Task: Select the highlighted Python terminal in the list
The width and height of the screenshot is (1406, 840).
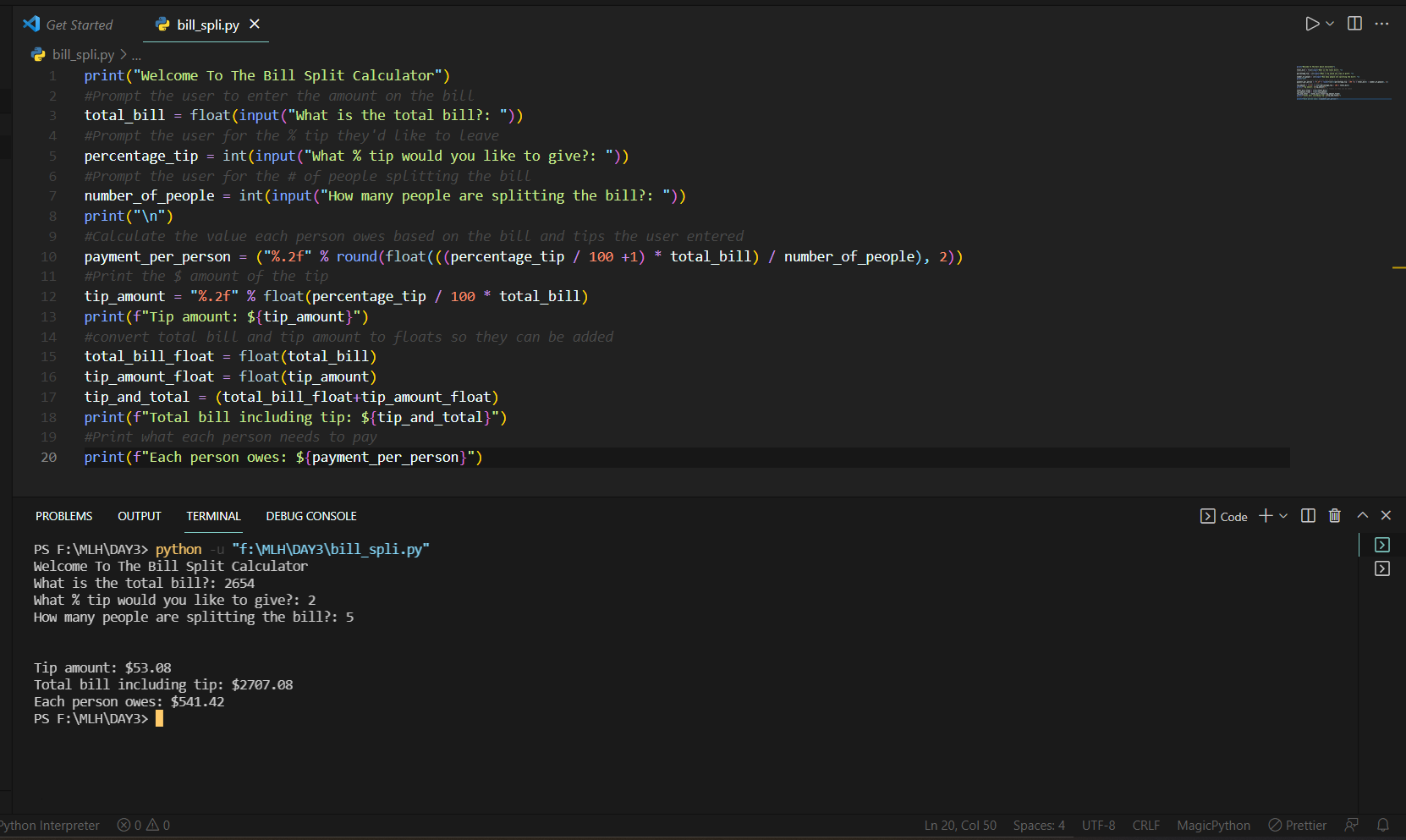Action: 1381,545
